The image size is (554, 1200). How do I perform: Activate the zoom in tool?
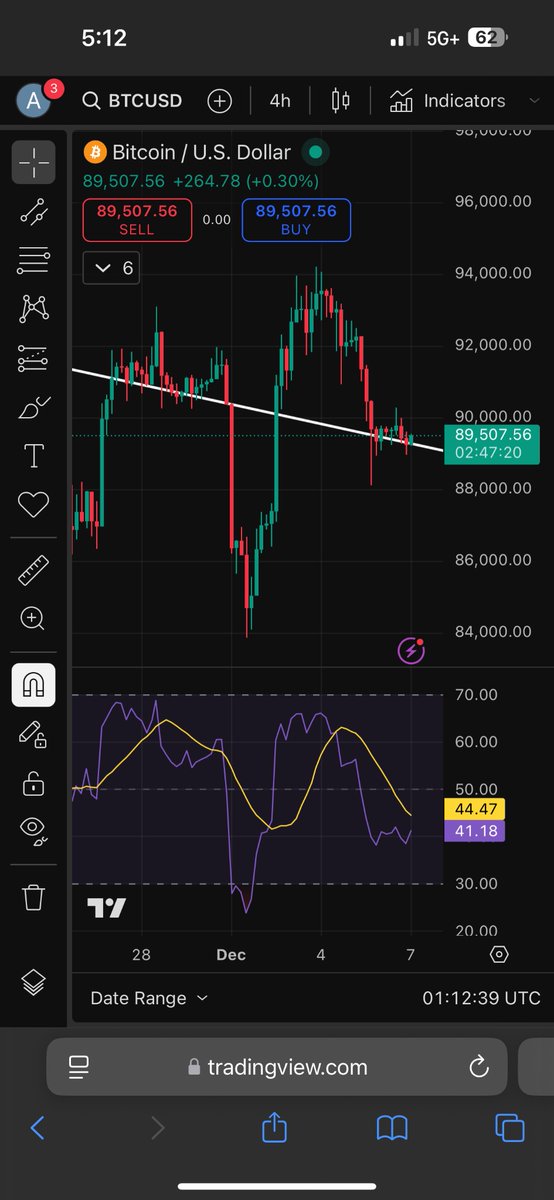(33, 619)
